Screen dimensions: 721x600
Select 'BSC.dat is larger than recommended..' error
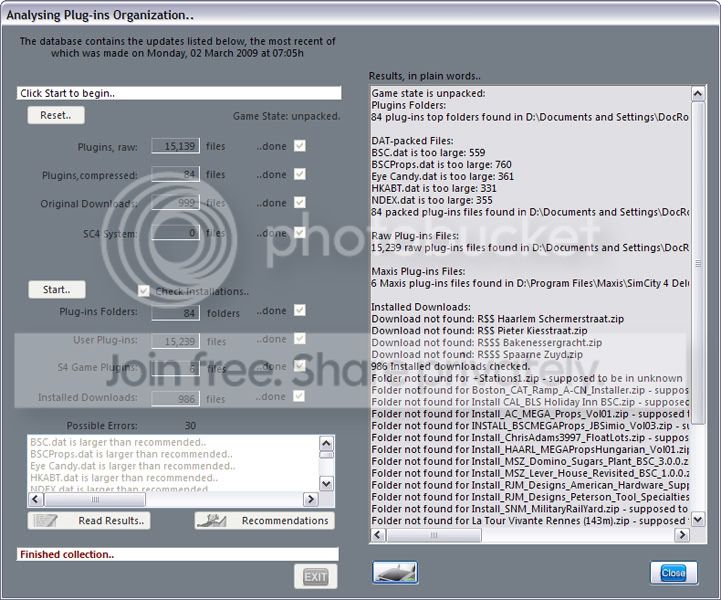click(118, 442)
